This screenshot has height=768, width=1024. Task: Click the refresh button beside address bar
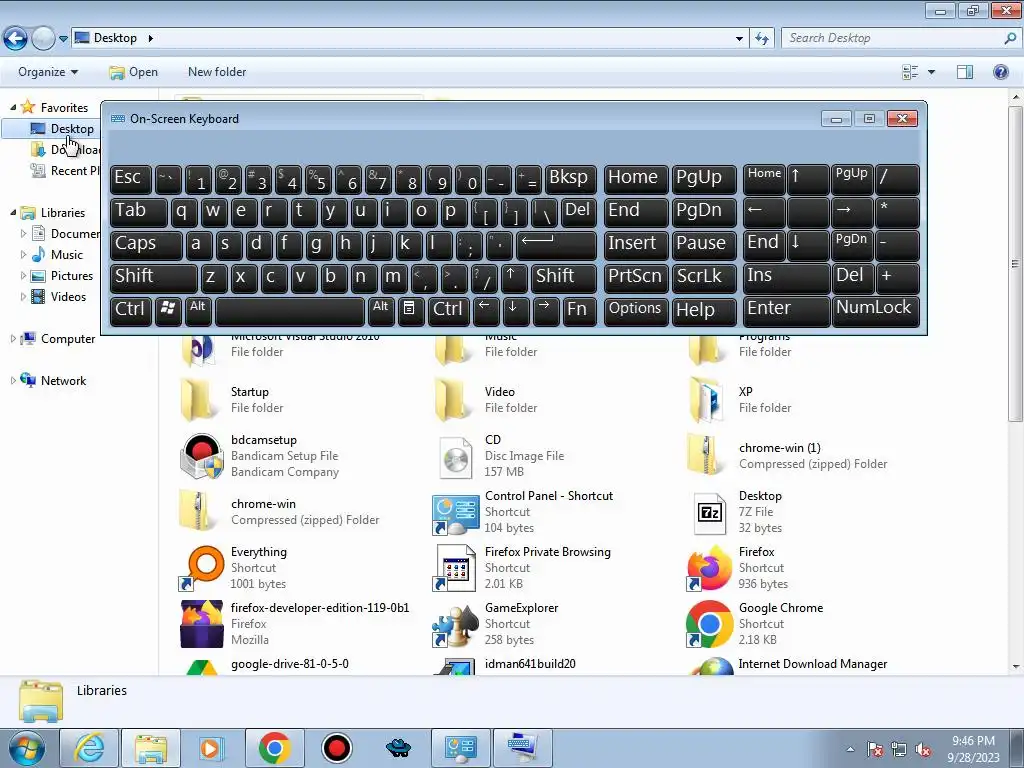pos(761,39)
